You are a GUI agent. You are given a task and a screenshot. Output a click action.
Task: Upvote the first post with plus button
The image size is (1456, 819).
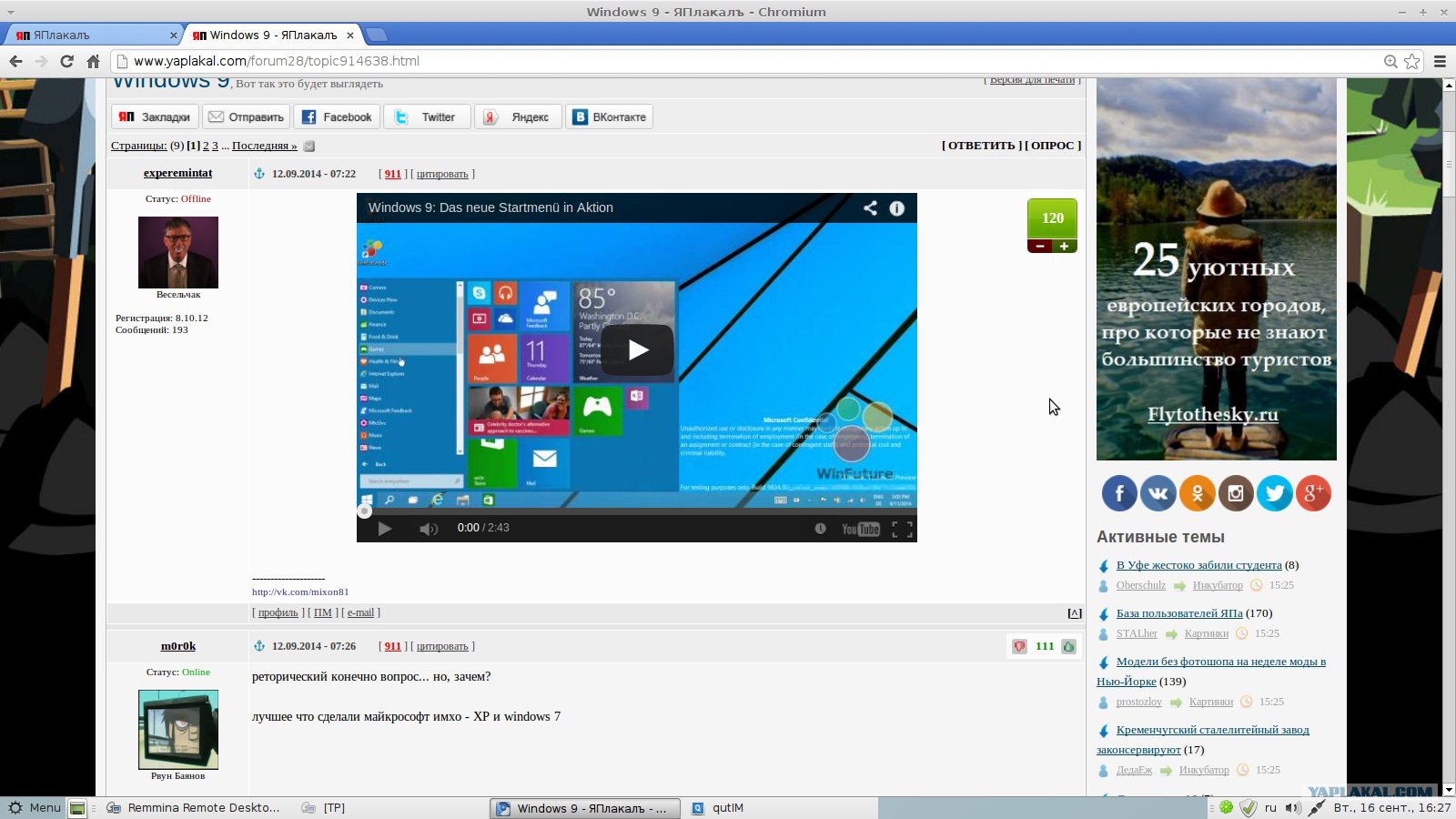click(x=1065, y=247)
